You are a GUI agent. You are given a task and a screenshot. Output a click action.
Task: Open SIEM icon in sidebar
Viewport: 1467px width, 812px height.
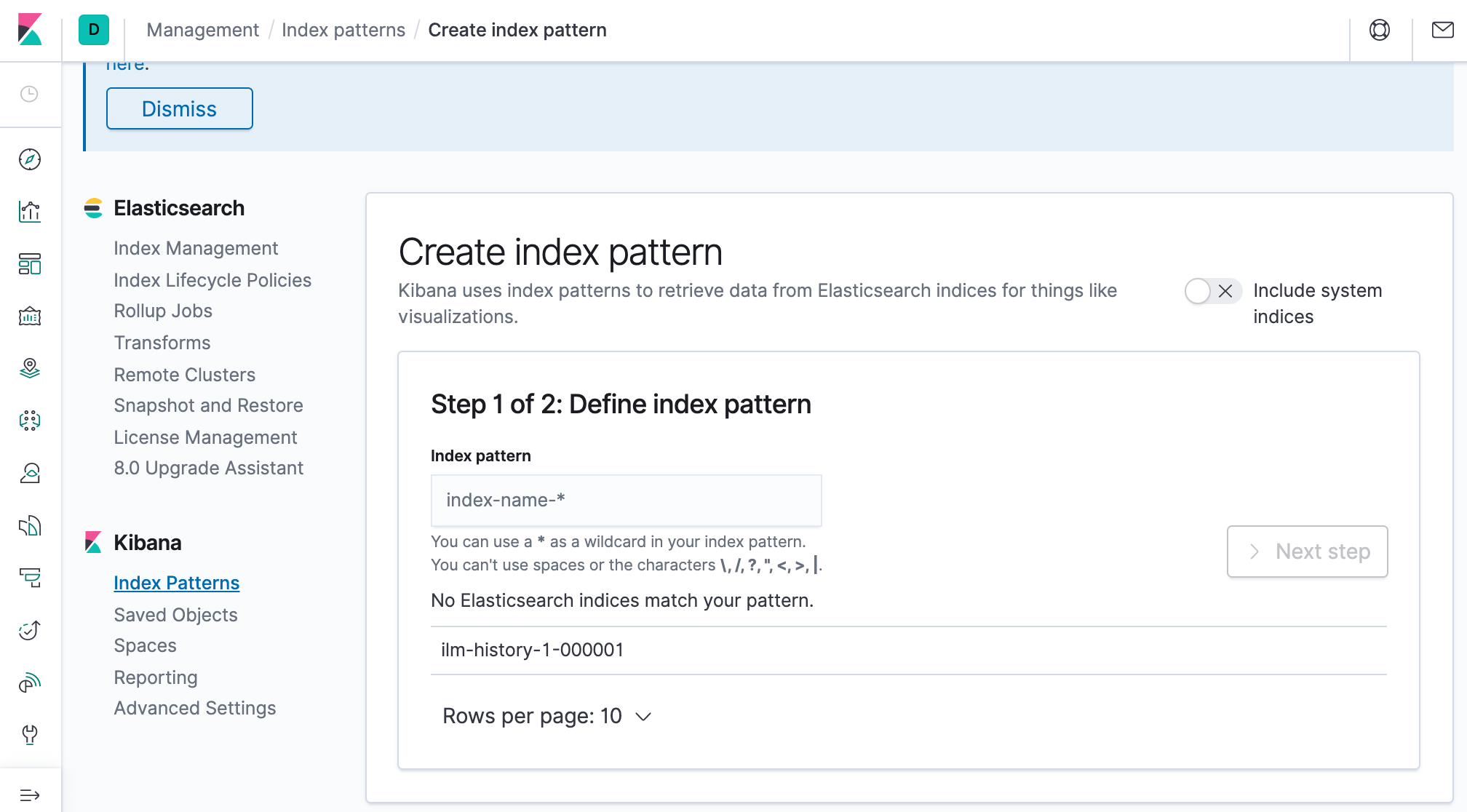point(30,682)
